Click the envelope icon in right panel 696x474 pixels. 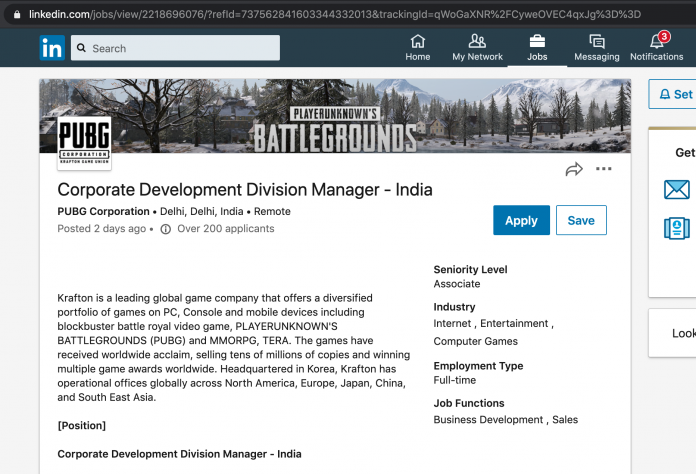(677, 189)
